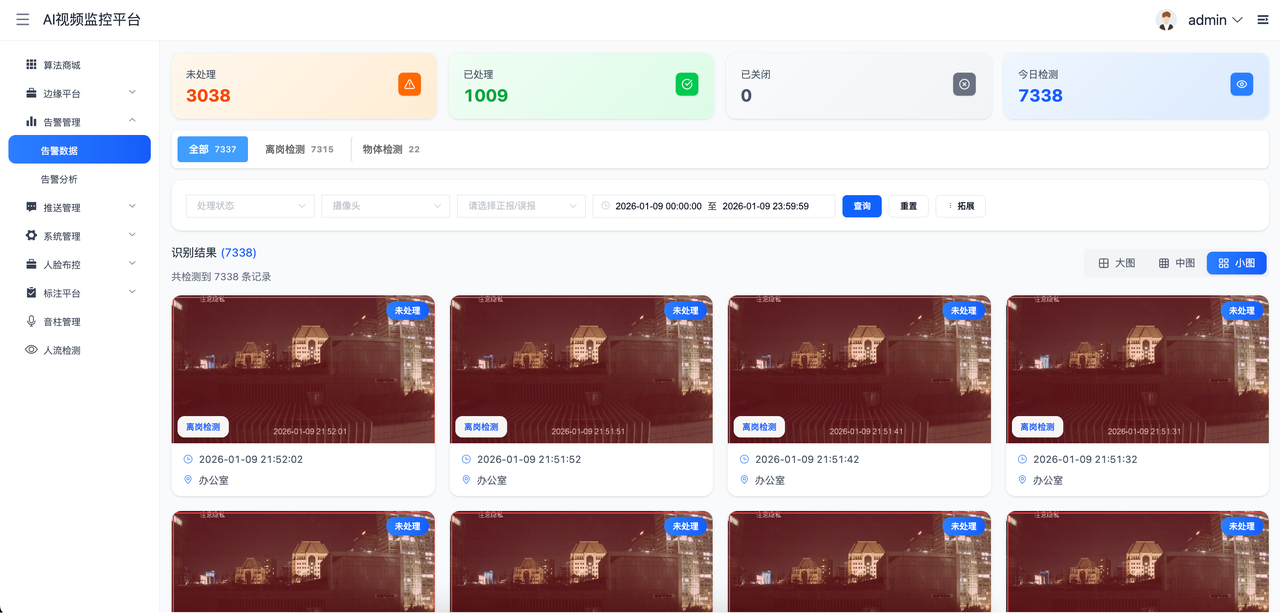Click the 标注平台 clipboard icon
Screen dimensions: 1280x613
[x=31, y=293]
